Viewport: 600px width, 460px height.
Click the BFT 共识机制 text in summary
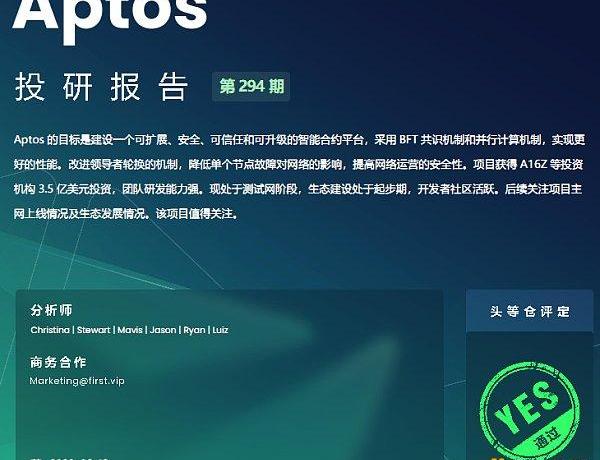[432, 140]
